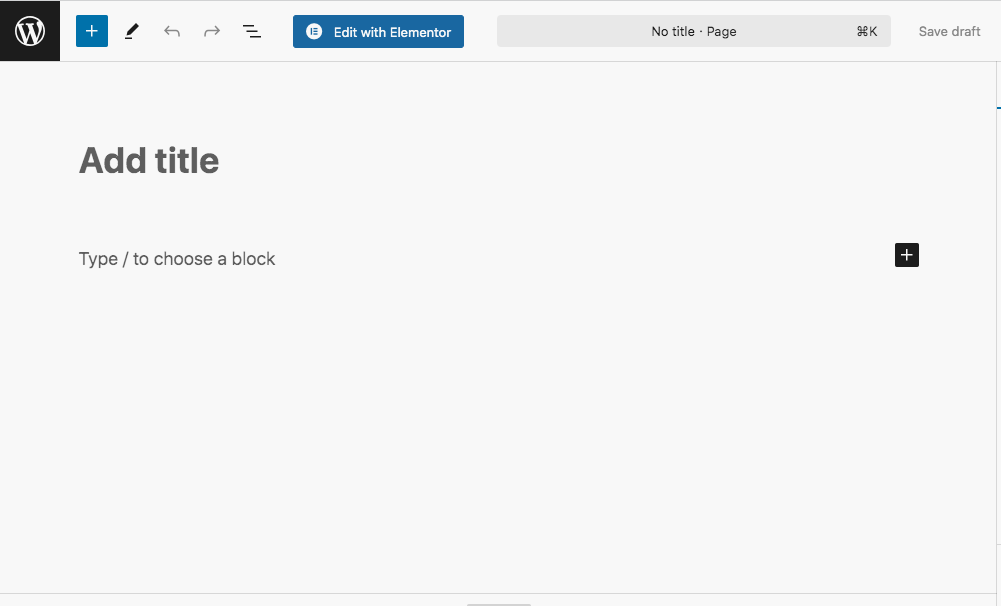
Task: Click the settings sidebar edge at right
Action: (998, 300)
